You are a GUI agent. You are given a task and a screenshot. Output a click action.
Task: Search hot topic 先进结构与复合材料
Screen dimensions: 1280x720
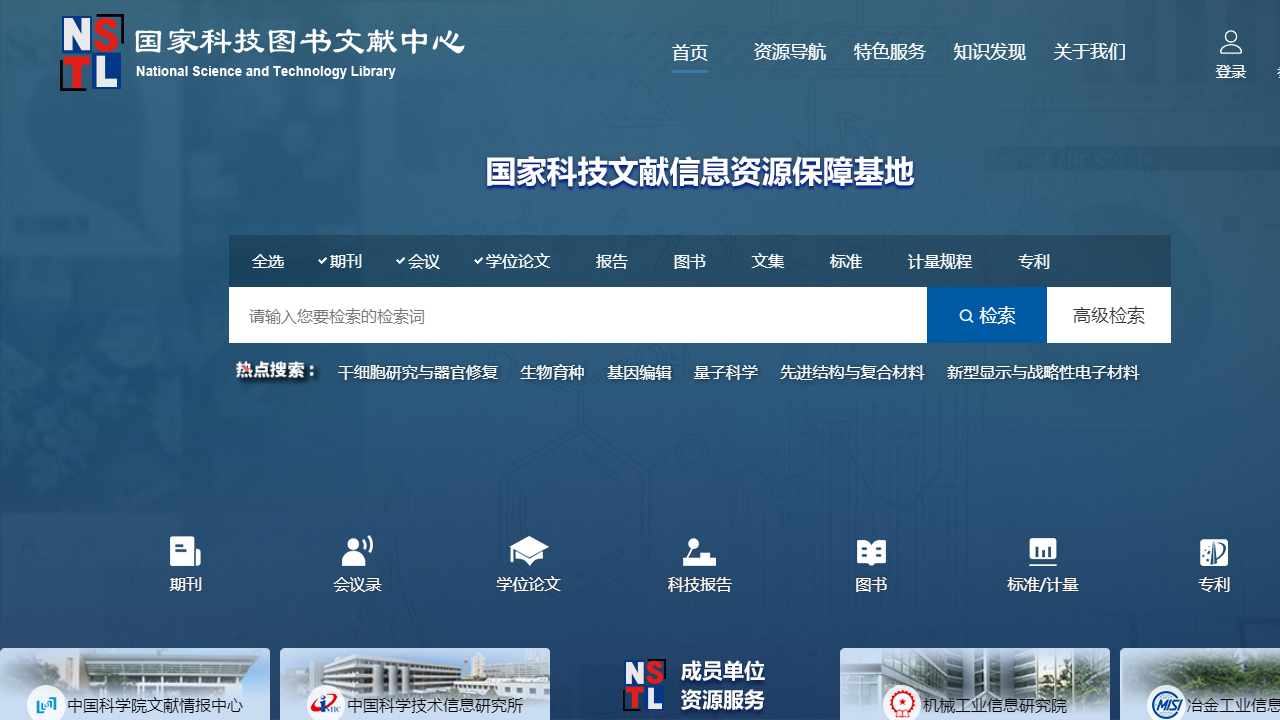click(852, 373)
